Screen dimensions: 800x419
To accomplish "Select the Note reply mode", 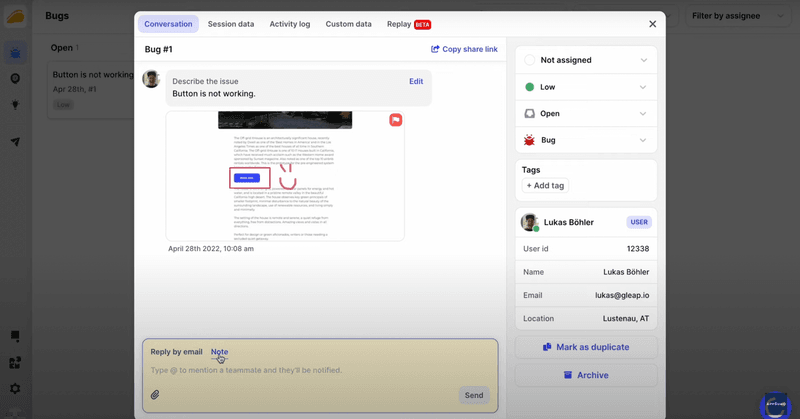I will (219, 352).
